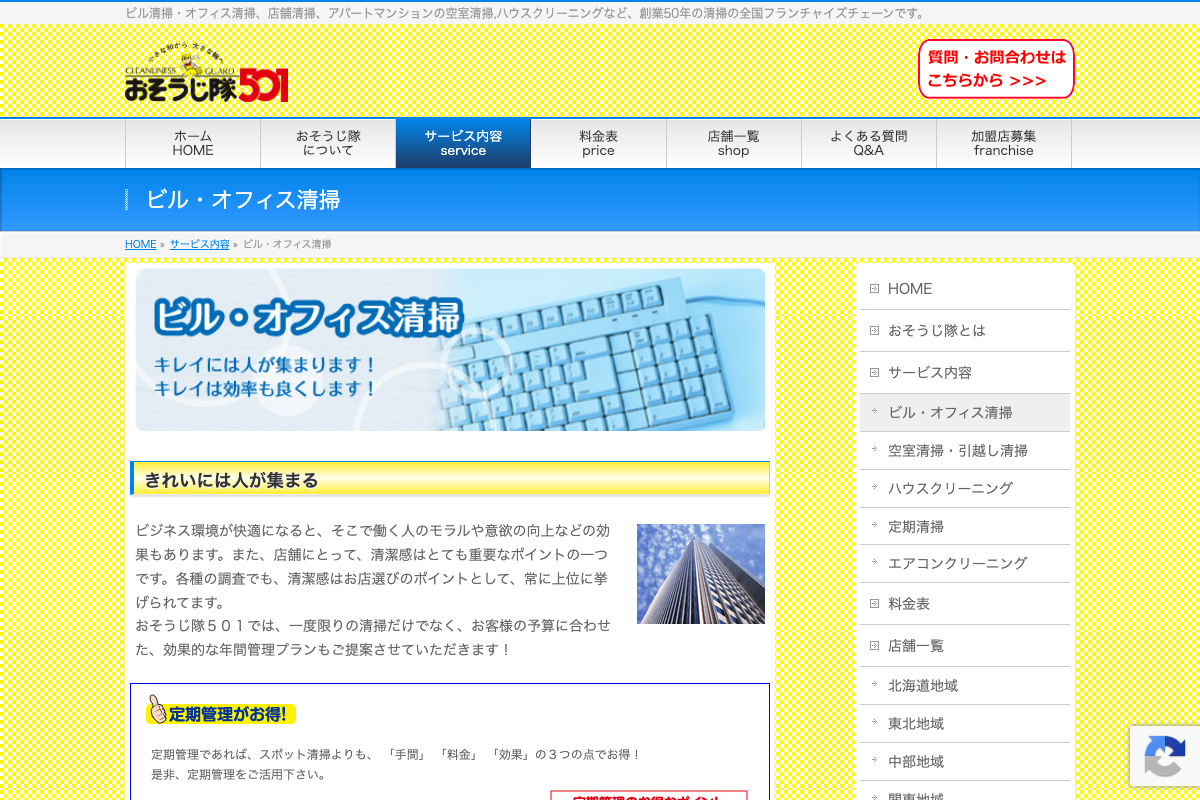Click the 定期管理がお得! heading text
Image resolution: width=1200 pixels, height=800 pixels.
pyautogui.click(x=229, y=714)
